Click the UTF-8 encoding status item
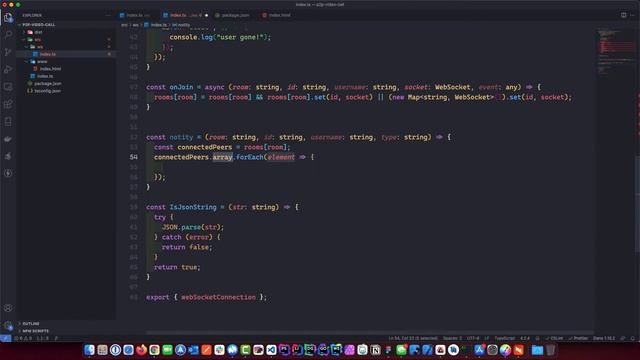The height and width of the screenshot is (360, 640). coord(473,338)
